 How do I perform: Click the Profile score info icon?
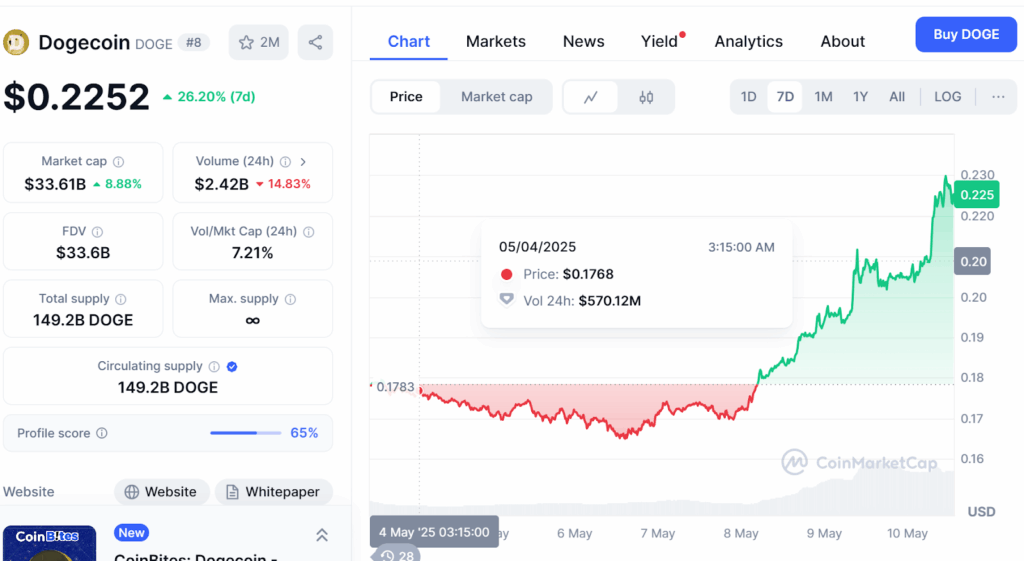coord(102,433)
